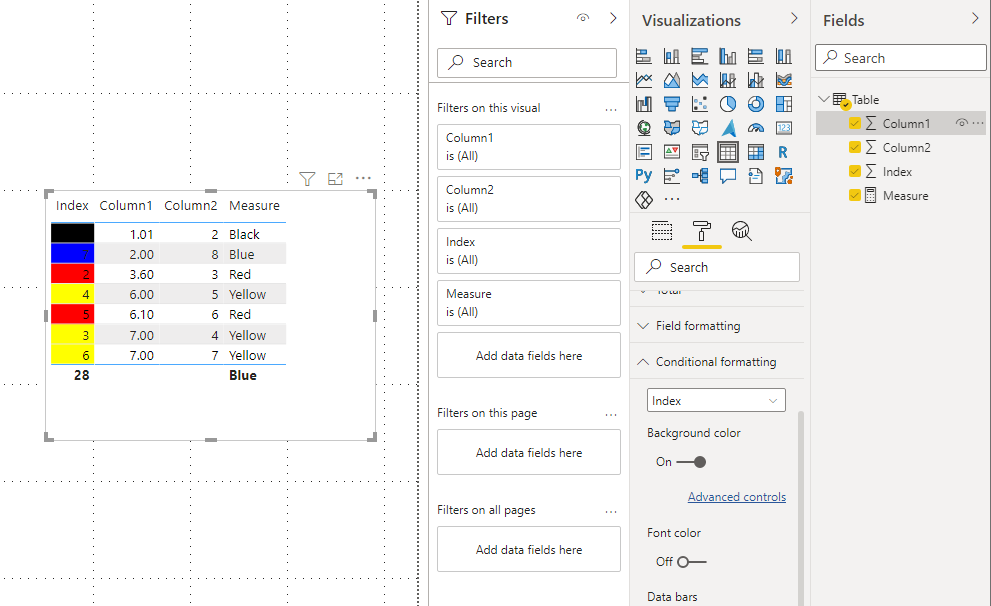This screenshot has width=991, height=606.
Task: Select the Q&A speech bubble visual
Action: [727, 176]
